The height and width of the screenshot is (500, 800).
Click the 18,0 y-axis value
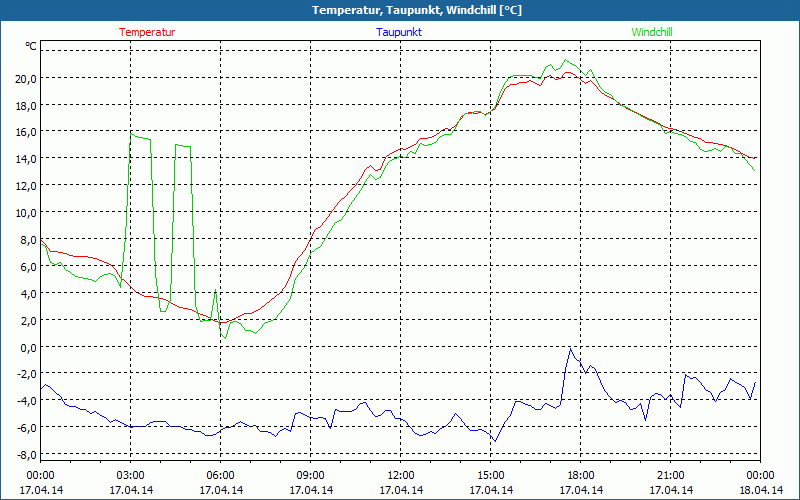[x=26, y=106]
